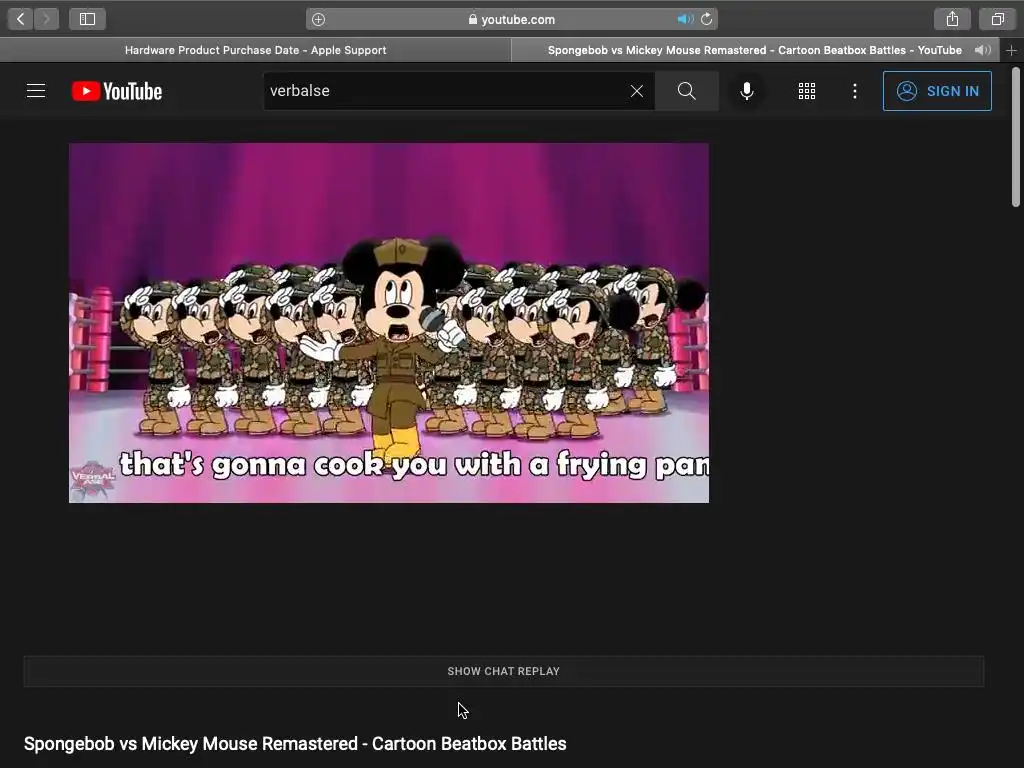Screen dimensions: 1024x768
Task: Click the page vertical scrollbar thumb
Action: 1016,136
